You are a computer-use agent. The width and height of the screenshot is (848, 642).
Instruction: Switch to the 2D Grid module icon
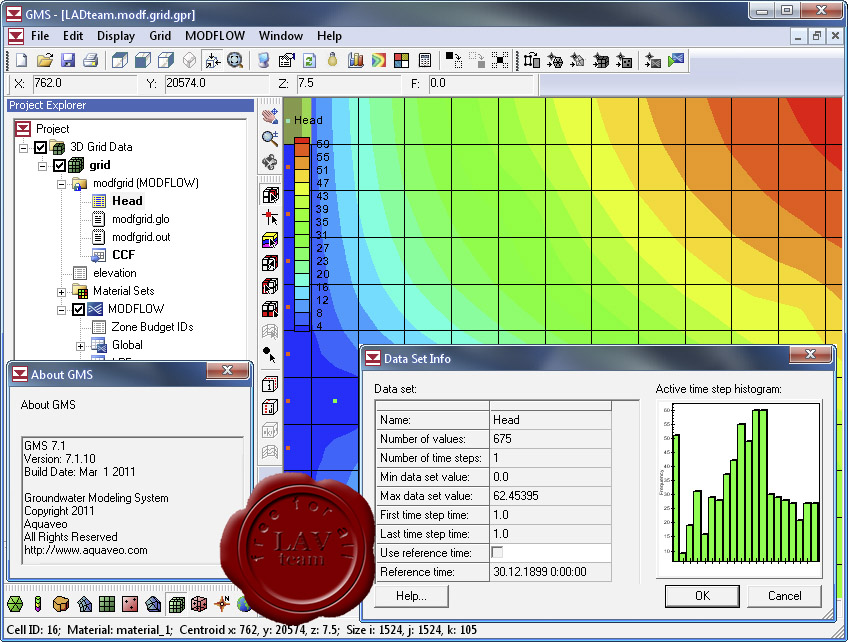(x=107, y=604)
